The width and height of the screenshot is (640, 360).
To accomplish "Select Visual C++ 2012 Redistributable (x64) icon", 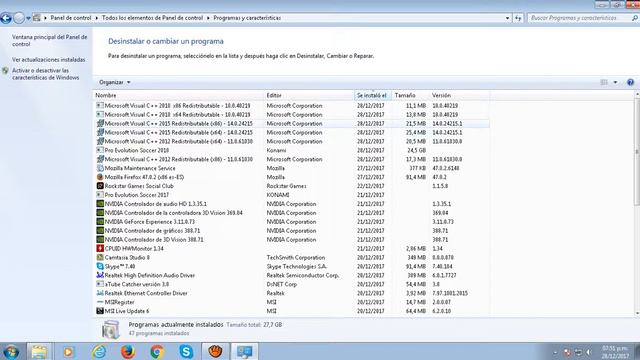I will point(100,141).
